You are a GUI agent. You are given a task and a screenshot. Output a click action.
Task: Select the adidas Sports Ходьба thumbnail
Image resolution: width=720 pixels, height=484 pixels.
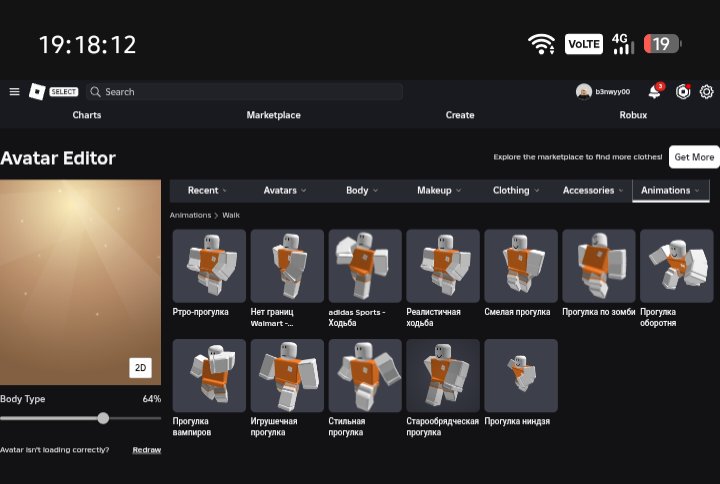[x=365, y=266]
